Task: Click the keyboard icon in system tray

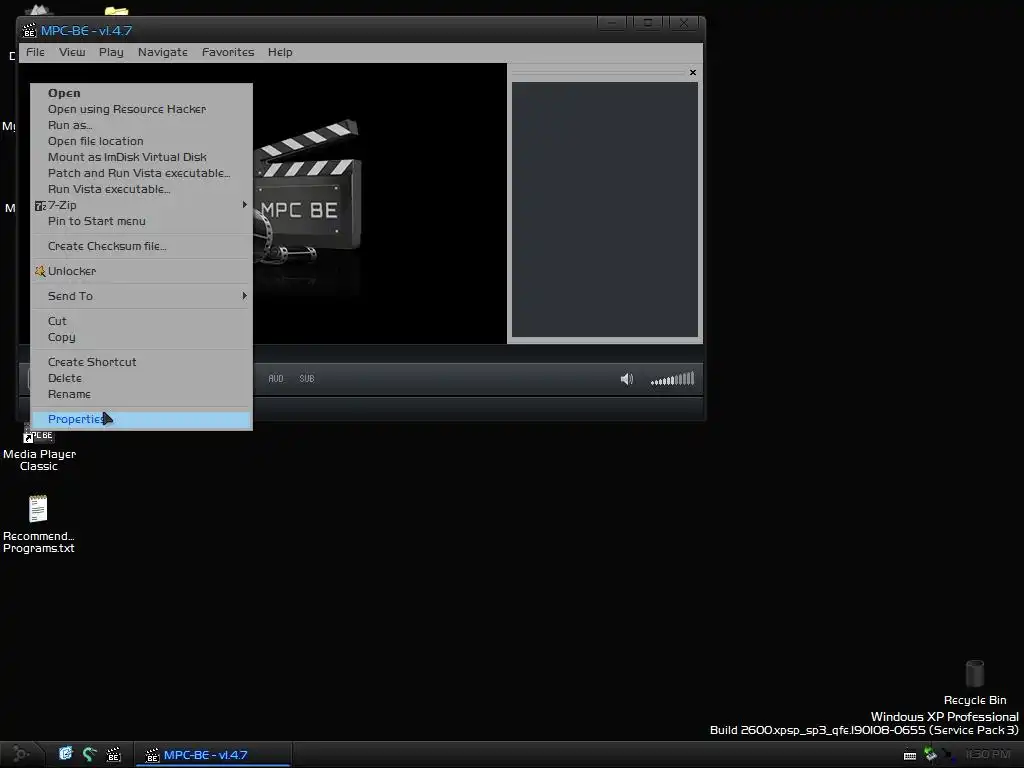Action: [x=910, y=756]
